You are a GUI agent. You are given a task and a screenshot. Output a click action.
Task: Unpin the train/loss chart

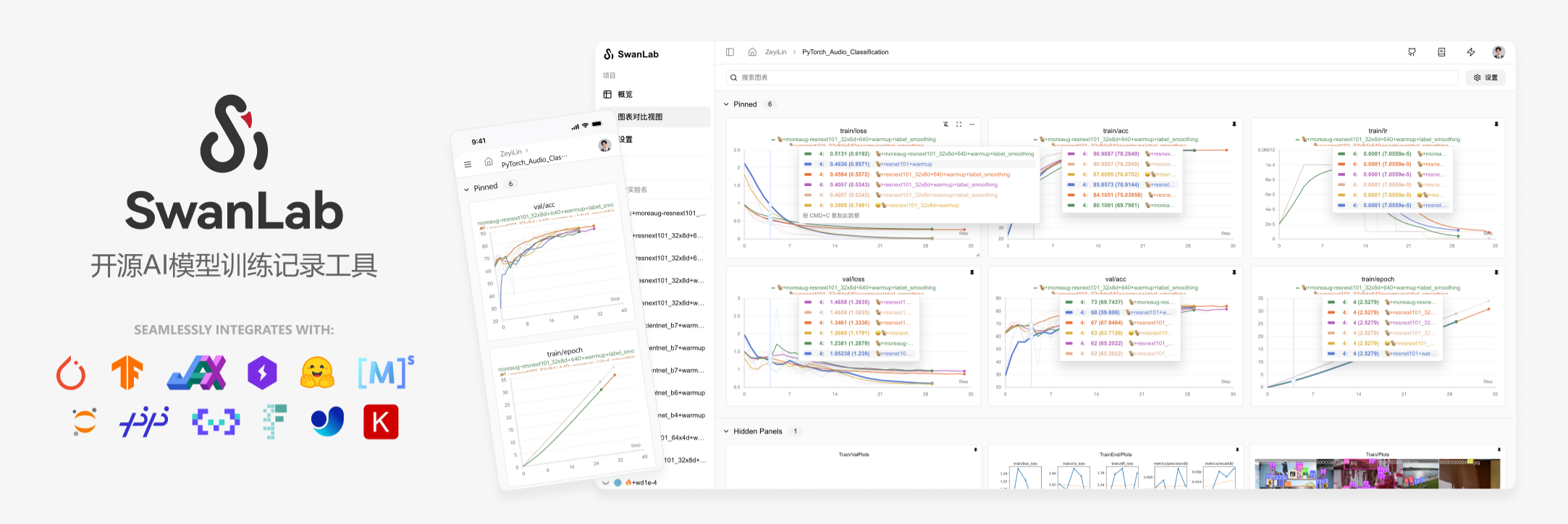click(x=945, y=124)
